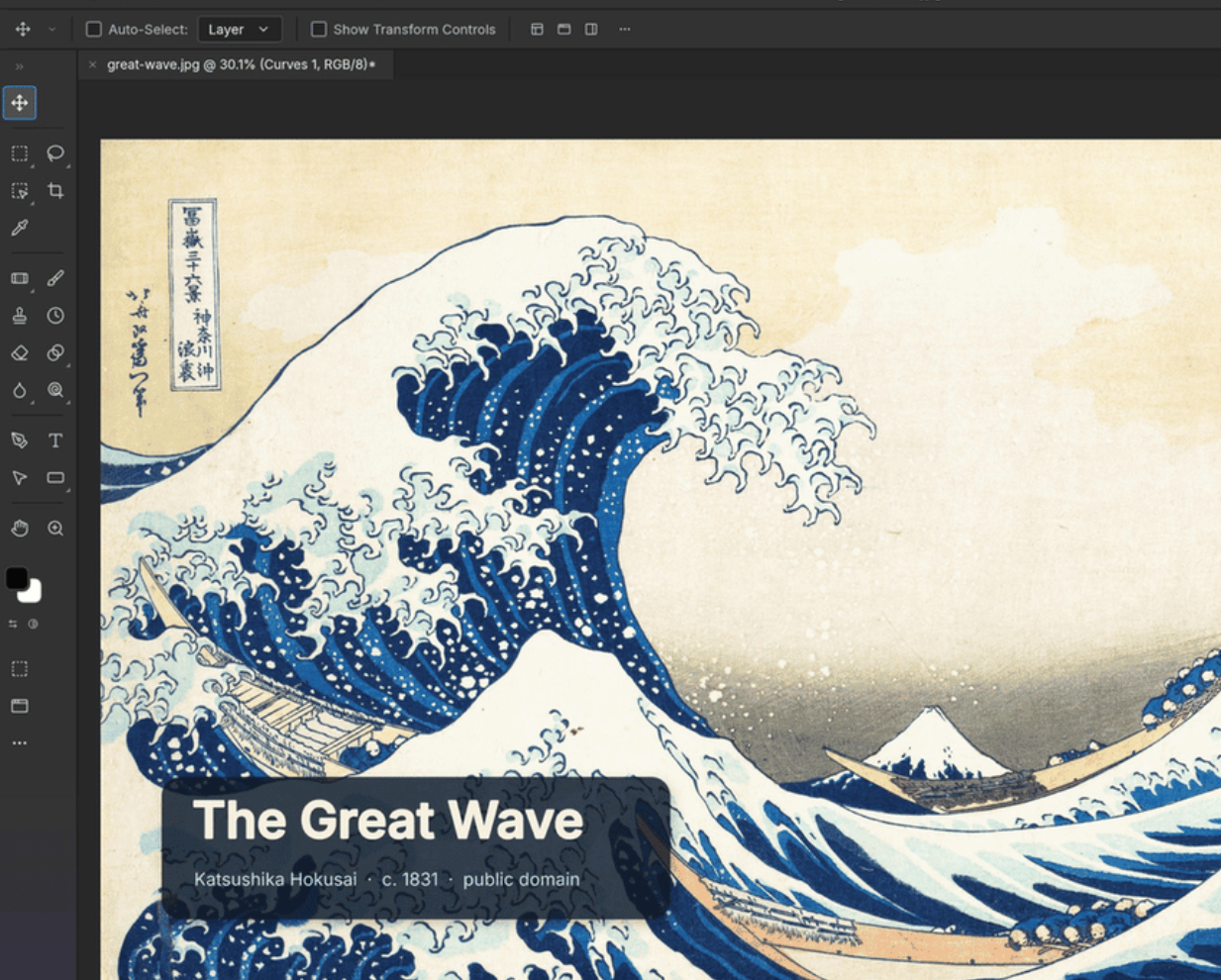Select the Eyedropper tool
The width and height of the screenshot is (1221, 980).
pos(20,228)
